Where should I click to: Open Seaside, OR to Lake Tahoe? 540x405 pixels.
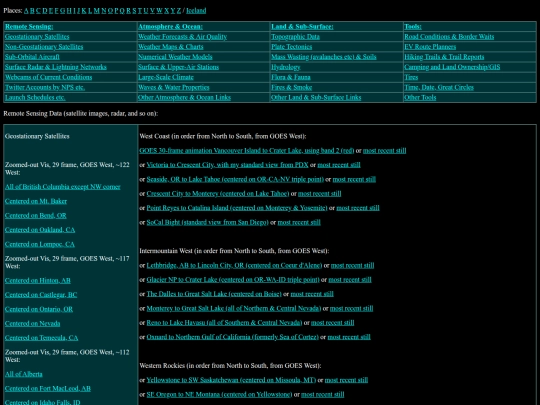point(235,179)
